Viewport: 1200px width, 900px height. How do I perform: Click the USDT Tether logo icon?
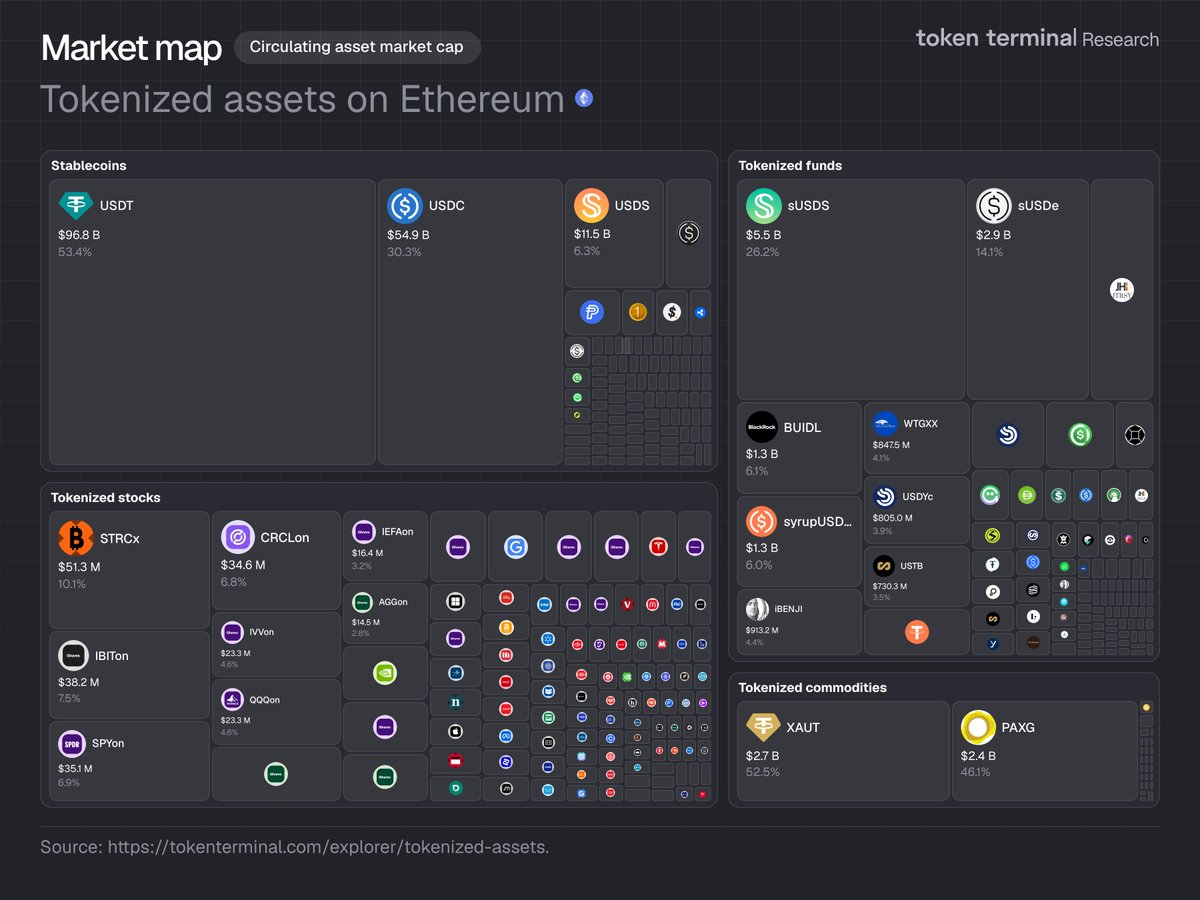coord(76,205)
